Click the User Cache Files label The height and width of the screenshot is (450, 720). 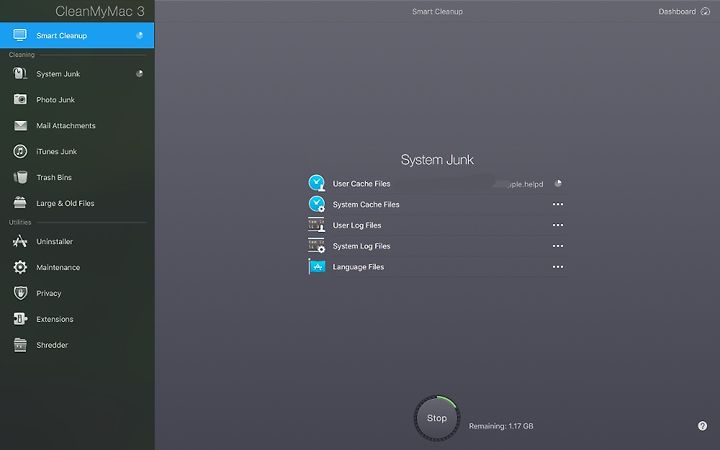point(361,184)
